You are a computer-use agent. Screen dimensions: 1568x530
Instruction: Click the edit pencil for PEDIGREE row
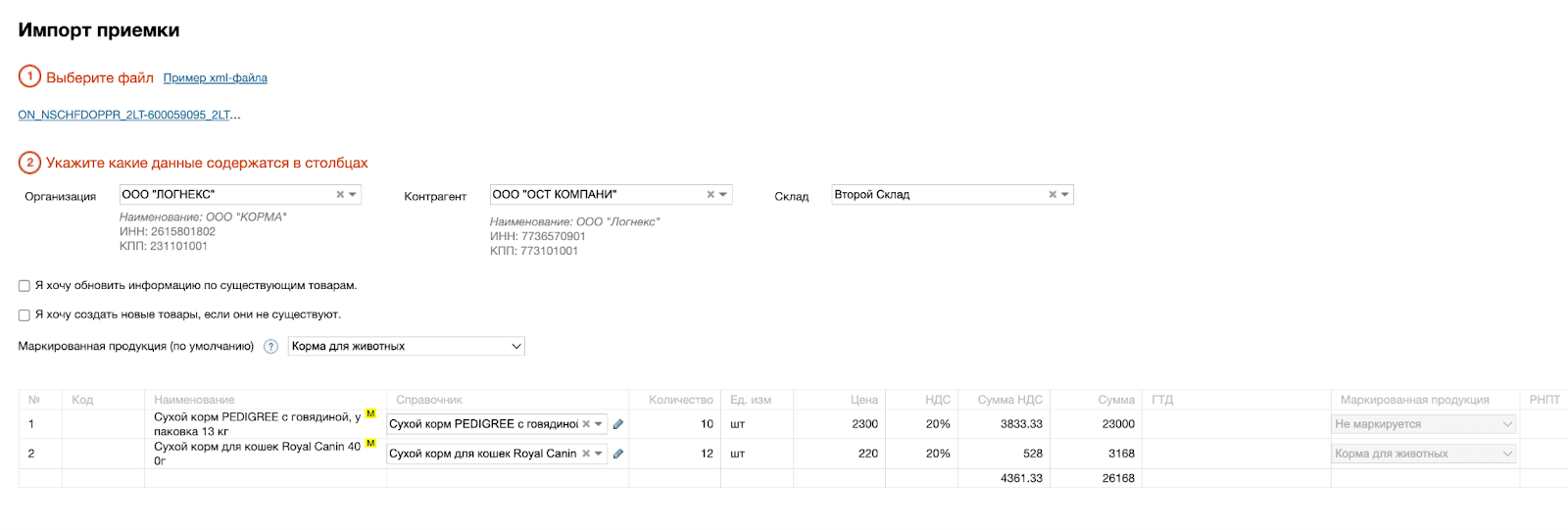[x=618, y=424]
